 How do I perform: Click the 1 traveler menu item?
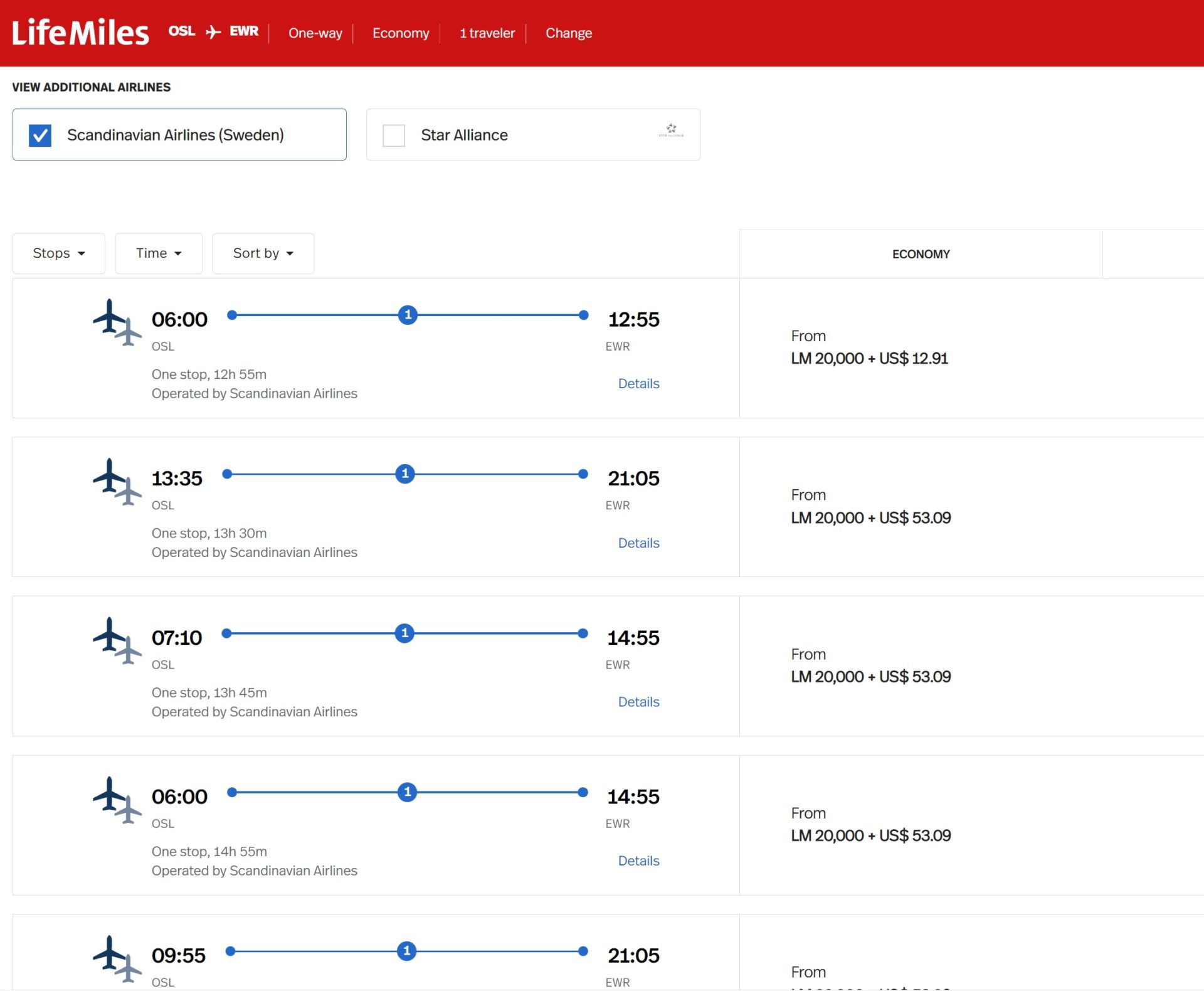(487, 33)
